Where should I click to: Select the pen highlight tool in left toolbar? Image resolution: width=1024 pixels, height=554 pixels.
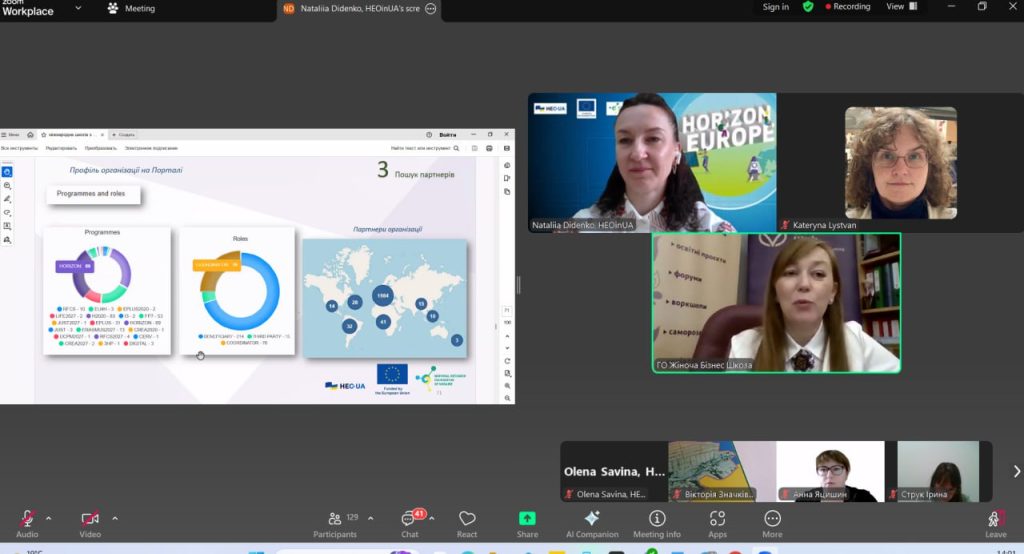point(7,199)
